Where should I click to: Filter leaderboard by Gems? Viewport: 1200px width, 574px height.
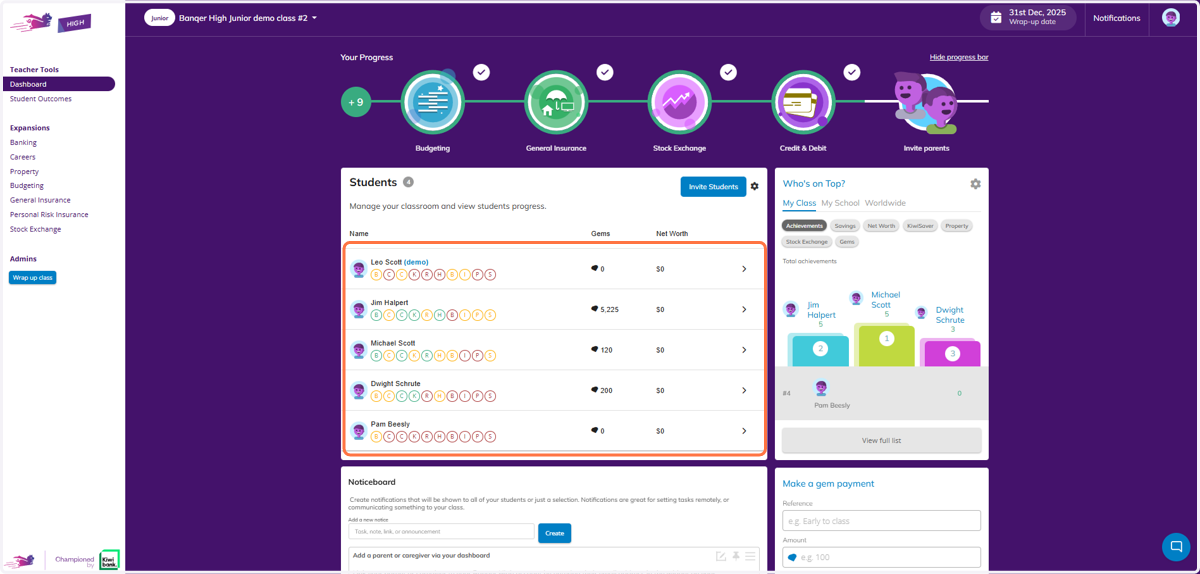click(x=847, y=242)
